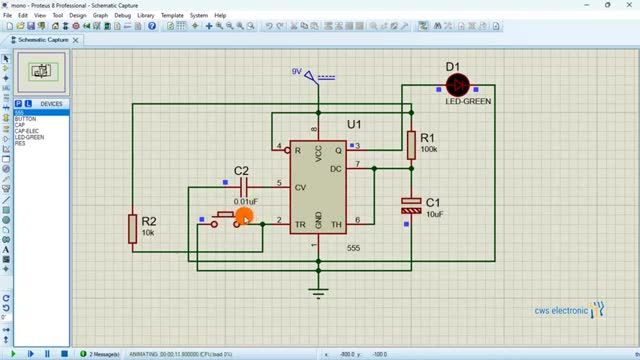Open the File menu
The height and width of the screenshot is (360, 640).
click(8, 16)
